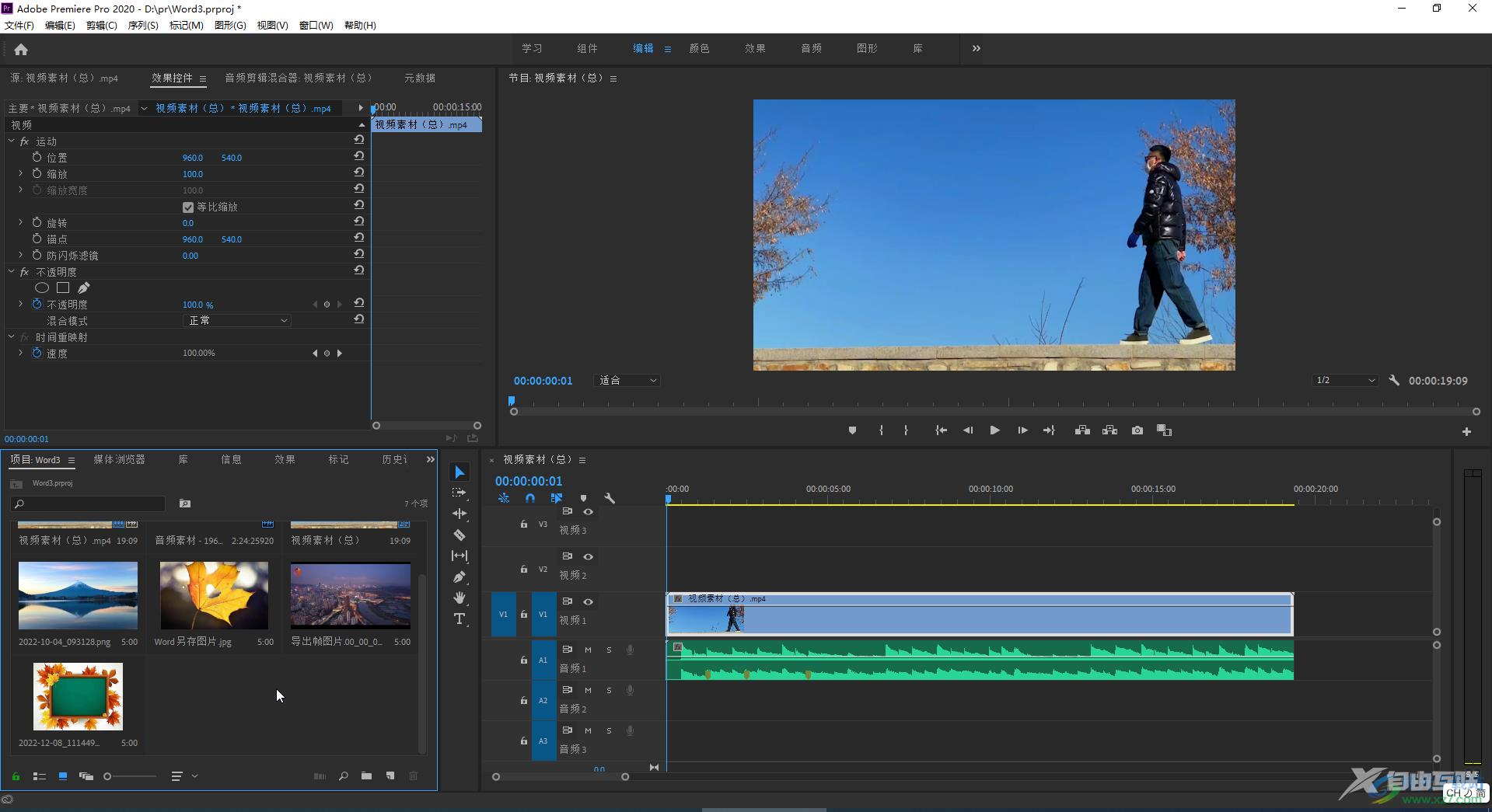Click the timeline add marker icon
1492x812 pixels.
(x=583, y=498)
